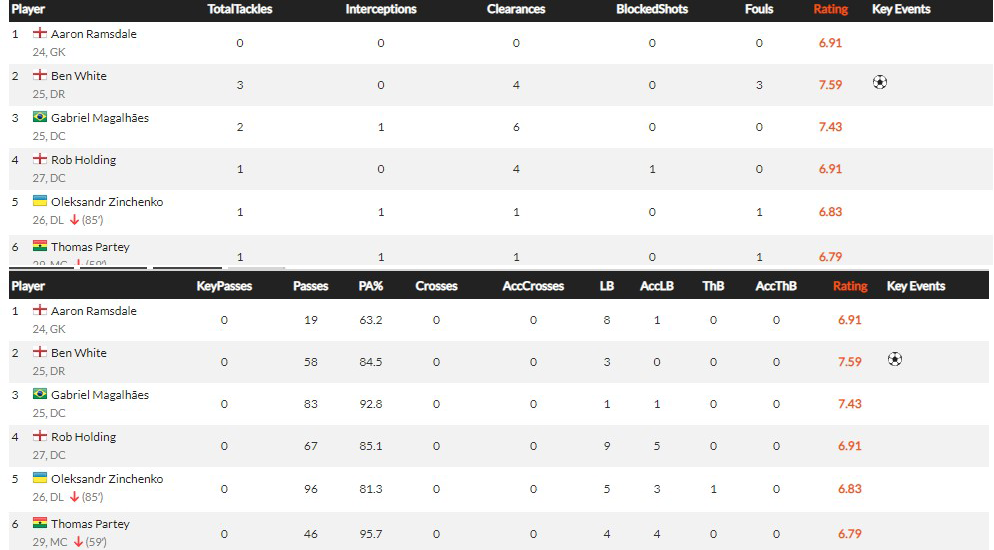The width and height of the screenshot is (994, 550).
Task: Click England flag beside Aaron Ramsdale top table
Action: coord(40,33)
